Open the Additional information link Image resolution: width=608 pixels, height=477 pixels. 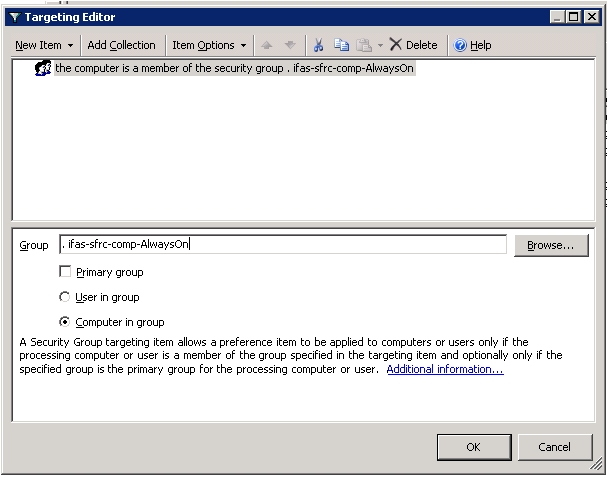445,369
